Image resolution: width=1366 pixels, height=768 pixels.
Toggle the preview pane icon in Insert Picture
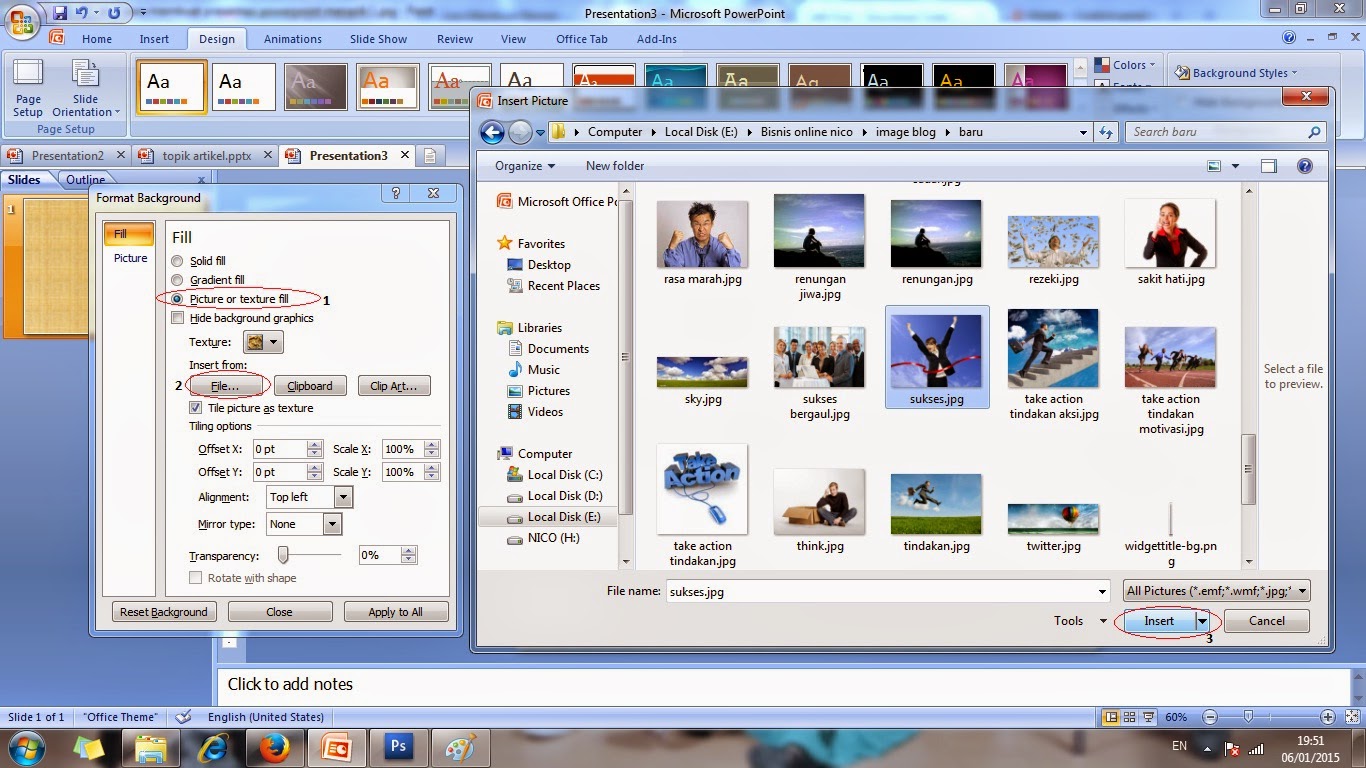click(x=1269, y=166)
